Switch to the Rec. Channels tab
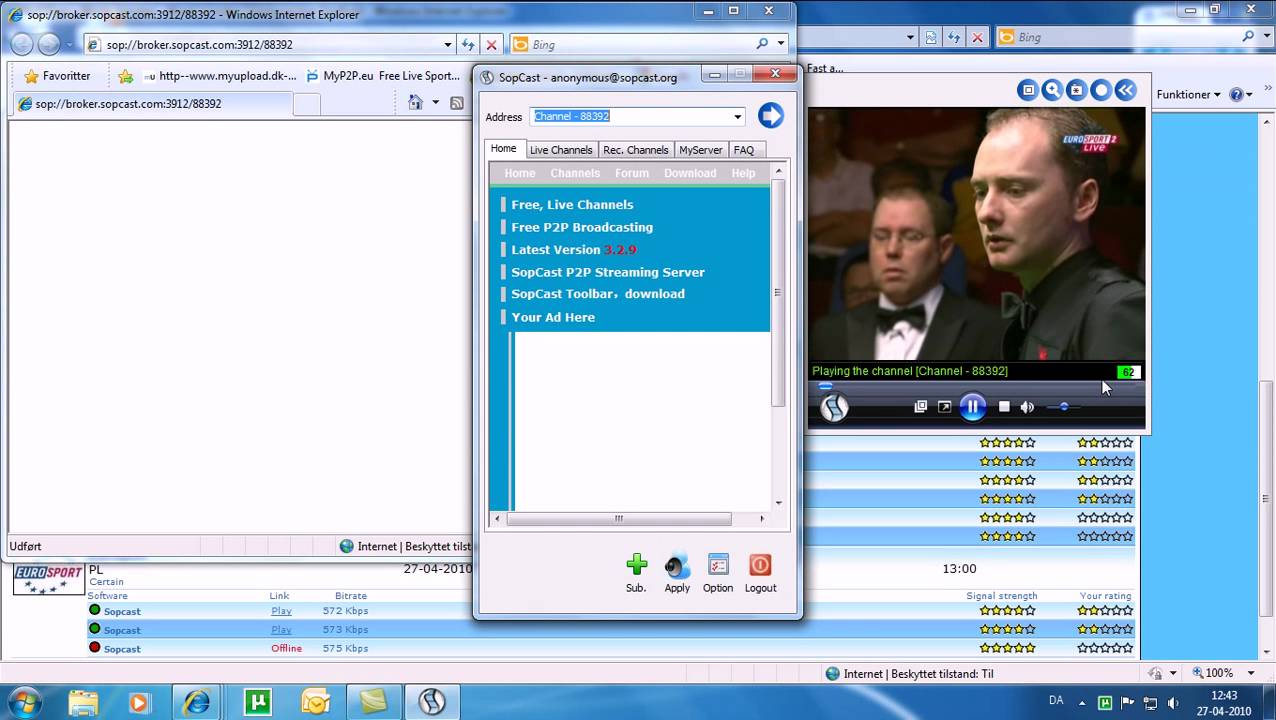The height and width of the screenshot is (720, 1276). click(x=635, y=150)
